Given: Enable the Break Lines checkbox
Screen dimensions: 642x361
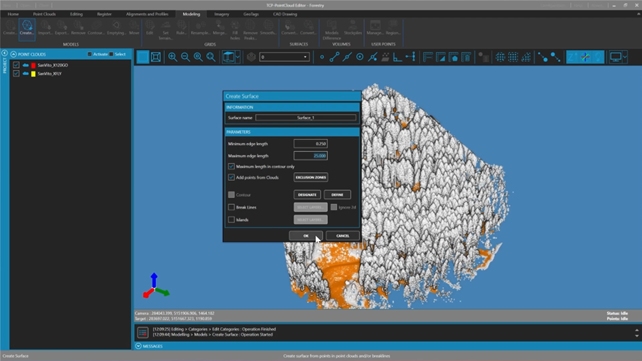Looking at the screenshot, I should click(231, 207).
